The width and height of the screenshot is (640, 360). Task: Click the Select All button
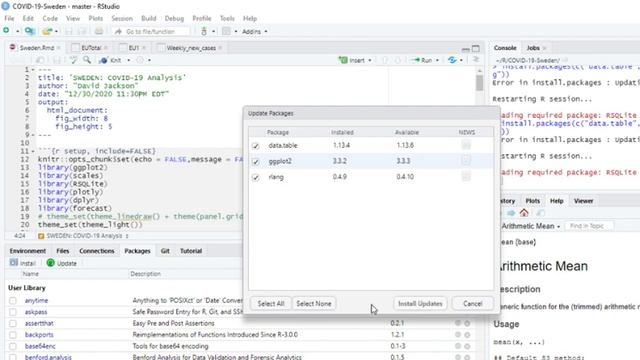click(x=271, y=304)
